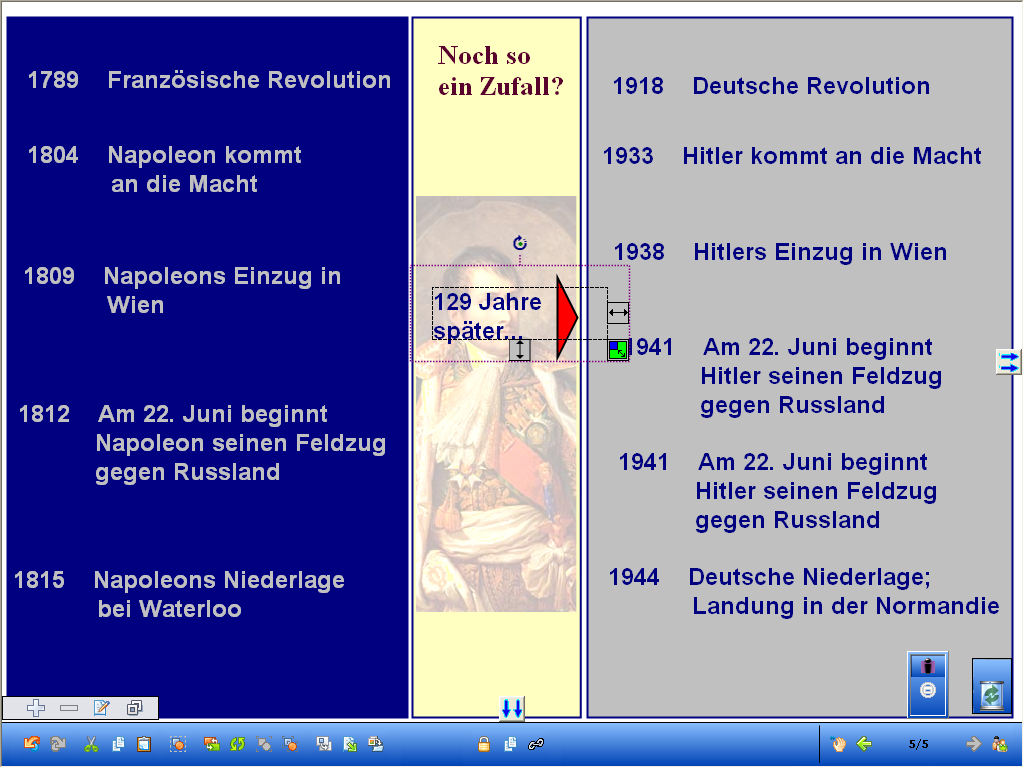This screenshot has height=768, width=1024.
Task: Click the green rotate arrows icon
Action: [237, 743]
